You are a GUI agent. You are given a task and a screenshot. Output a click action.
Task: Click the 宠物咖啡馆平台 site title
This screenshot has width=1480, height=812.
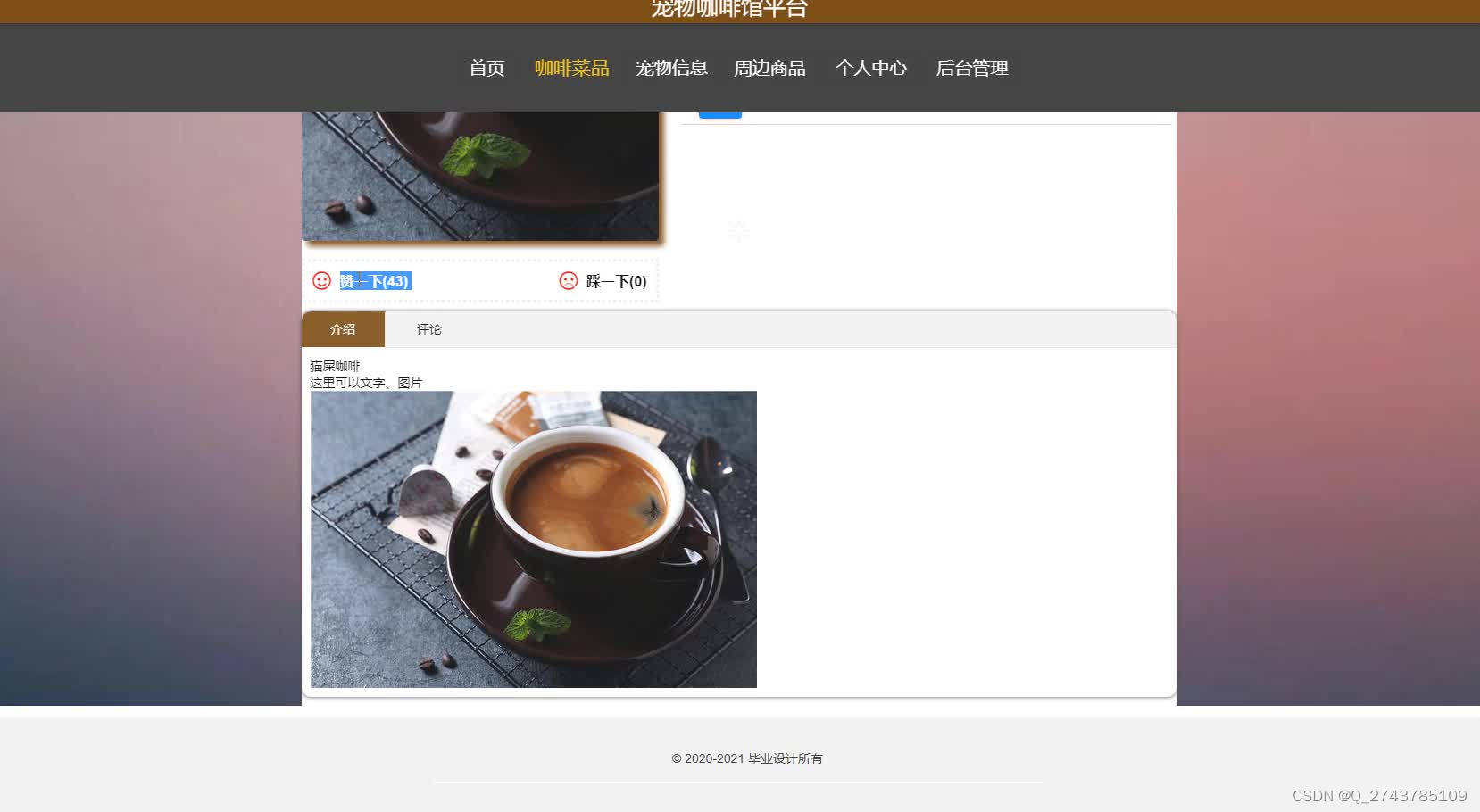[729, 9]
